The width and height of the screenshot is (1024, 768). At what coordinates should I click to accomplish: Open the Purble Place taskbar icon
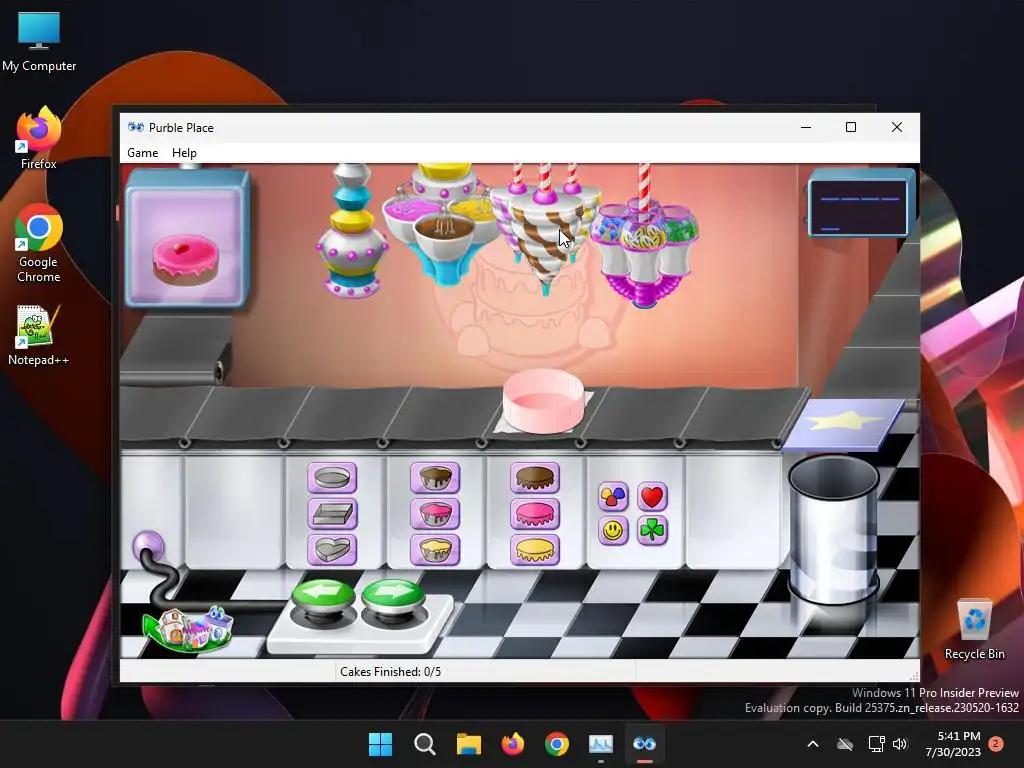pyautogui.click(x=645, y=744)
